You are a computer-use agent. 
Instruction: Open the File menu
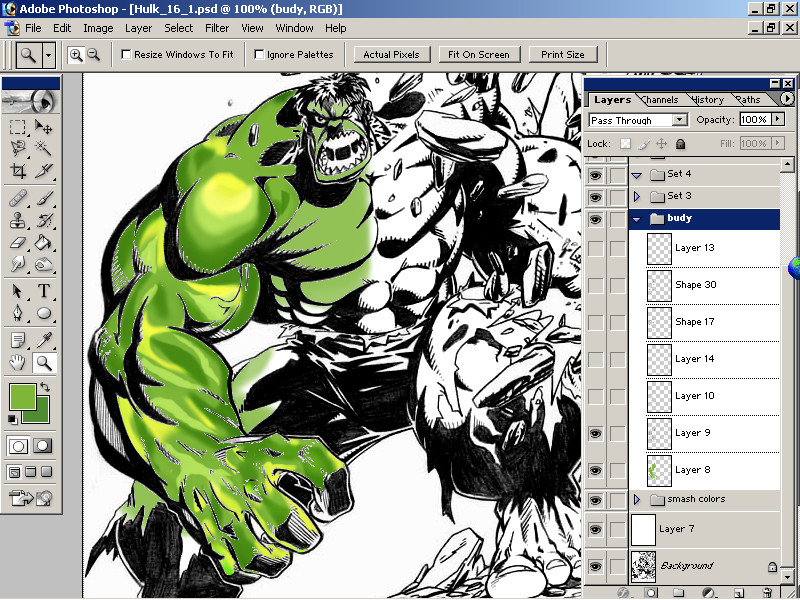33,28
